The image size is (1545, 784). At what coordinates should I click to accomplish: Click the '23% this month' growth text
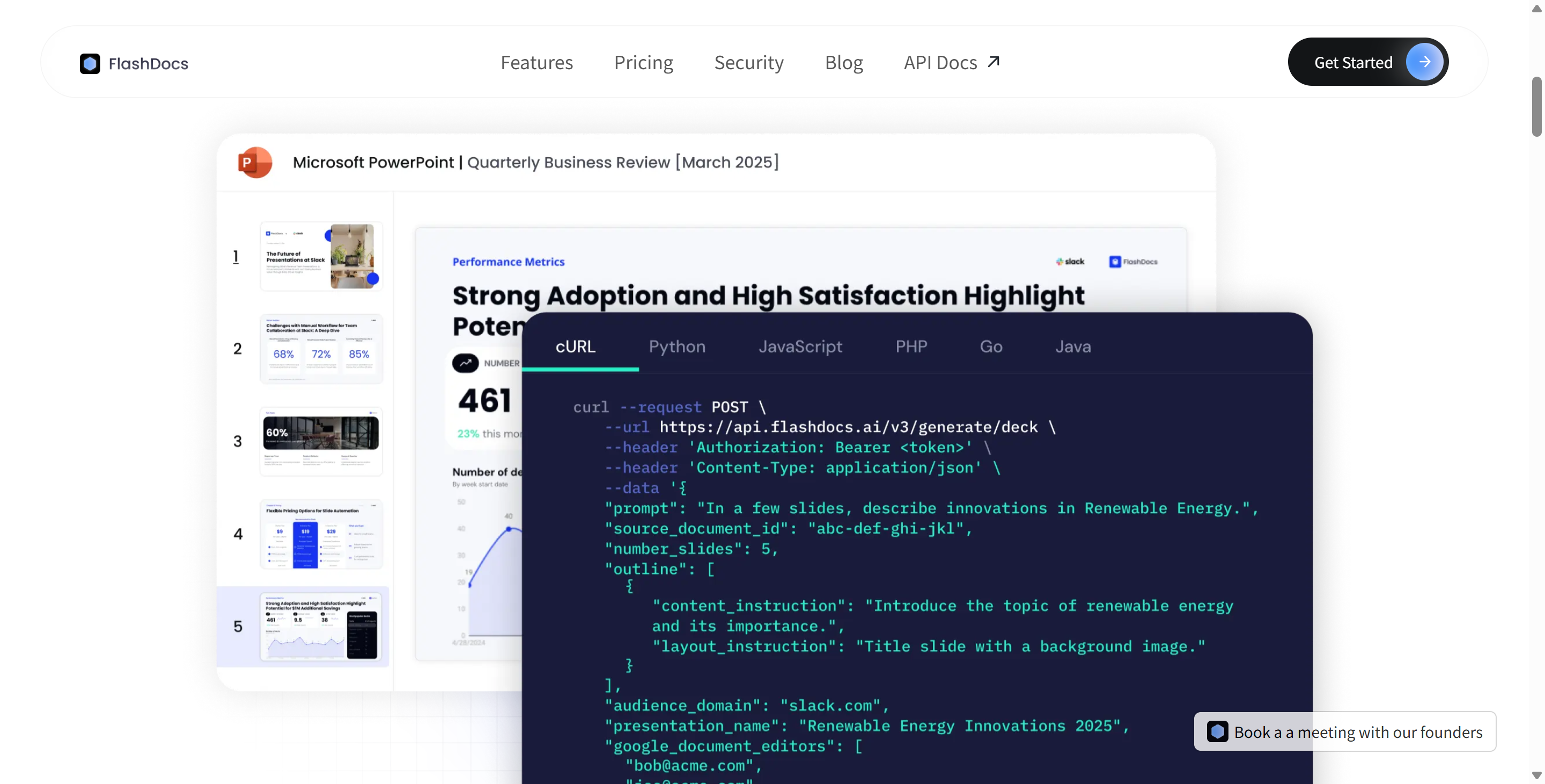pos(490,433)
